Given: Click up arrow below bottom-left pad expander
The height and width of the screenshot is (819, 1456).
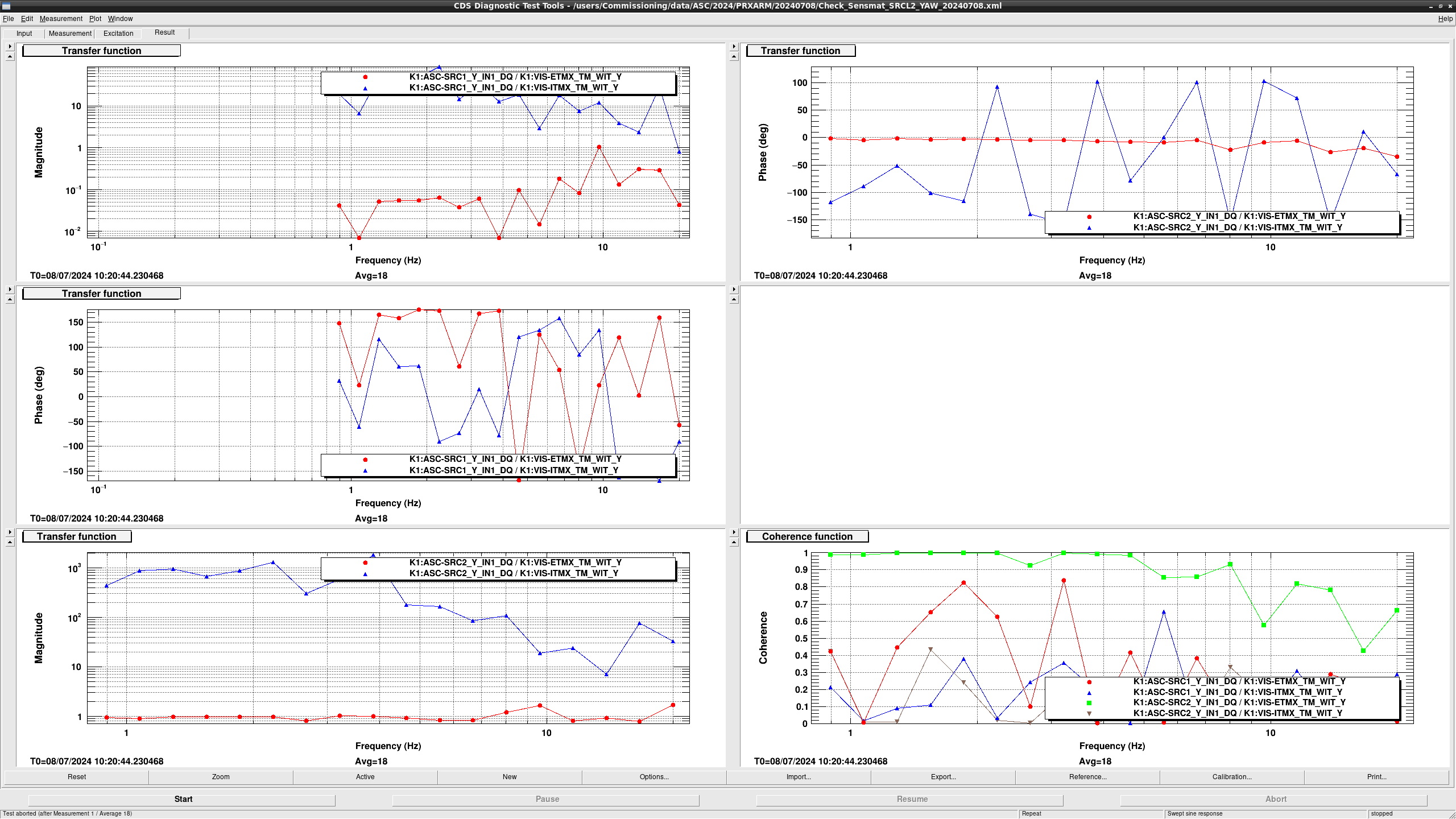Looking at the screenshot, I should (x=10, y=542).
